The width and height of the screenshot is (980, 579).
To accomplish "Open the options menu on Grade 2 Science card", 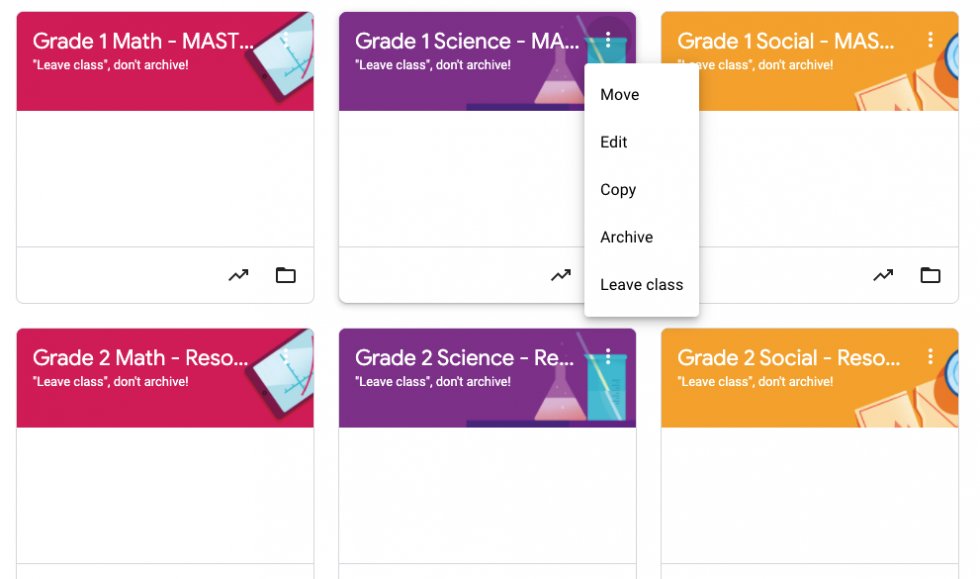I will pos(608,356).
